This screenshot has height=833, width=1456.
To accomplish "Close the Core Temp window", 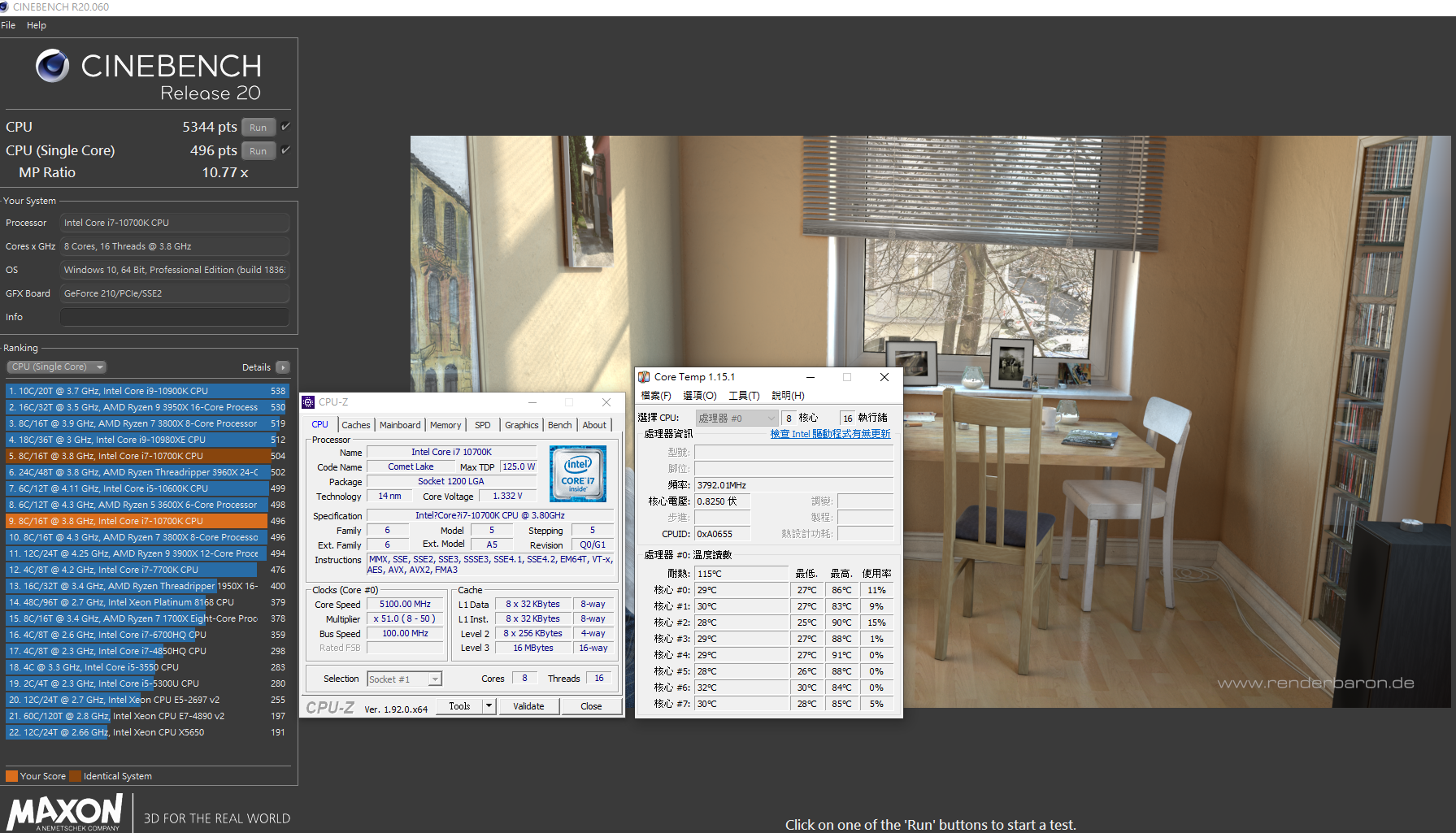I will [x=884, y=377].
